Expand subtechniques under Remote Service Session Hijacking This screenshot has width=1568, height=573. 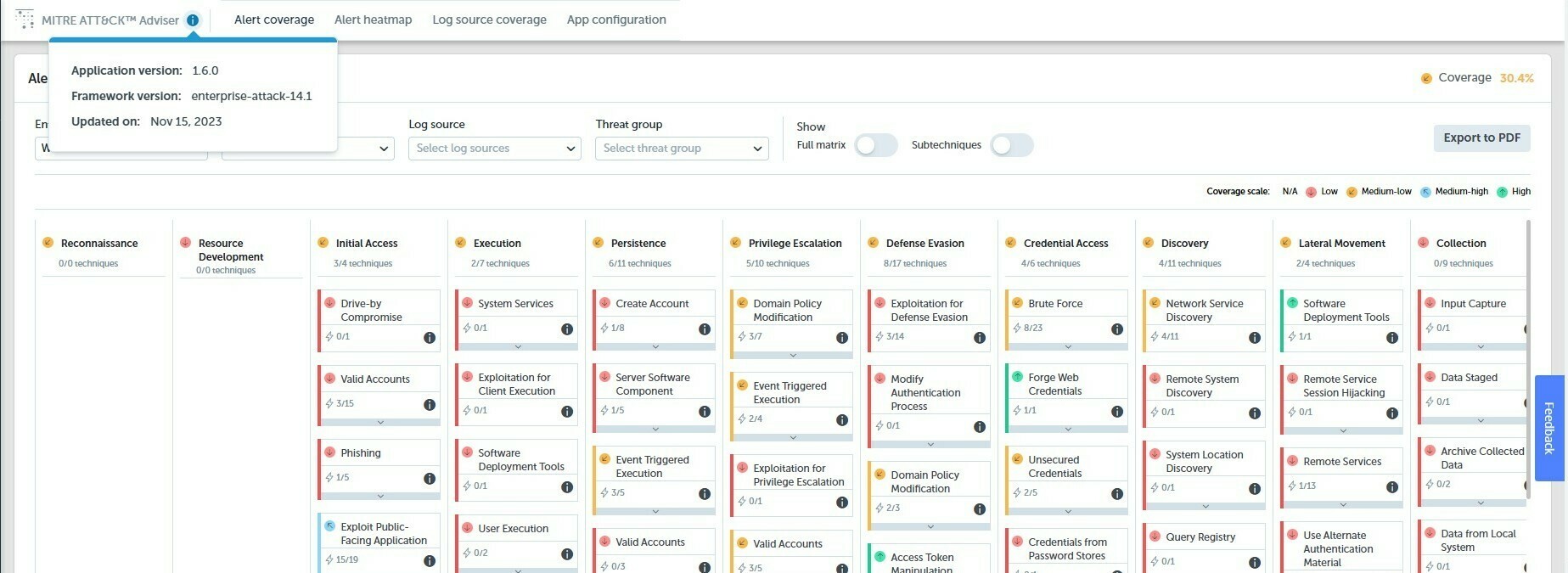pyautogui.click(x=1343, y=430)
